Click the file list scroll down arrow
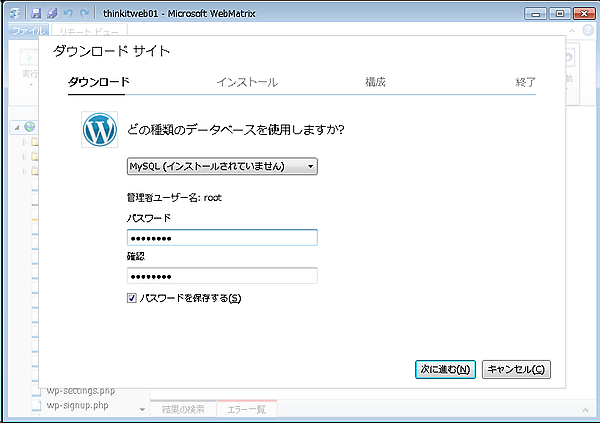The height and width of the screenshot is (423, 600). pyautogui.click(x=142, y=410)
